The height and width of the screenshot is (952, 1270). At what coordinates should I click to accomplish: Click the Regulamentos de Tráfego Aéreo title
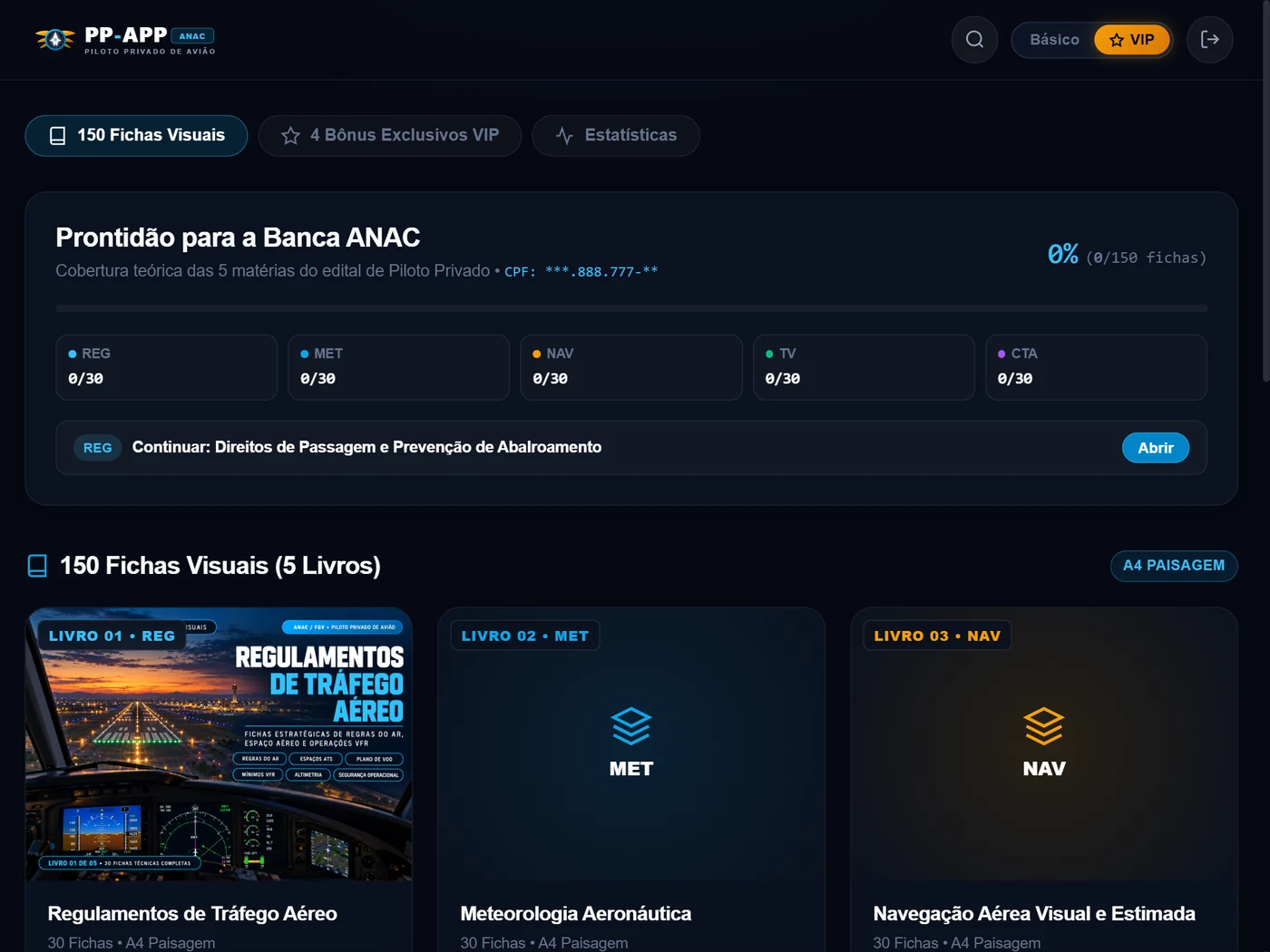[x=192, y=914]
